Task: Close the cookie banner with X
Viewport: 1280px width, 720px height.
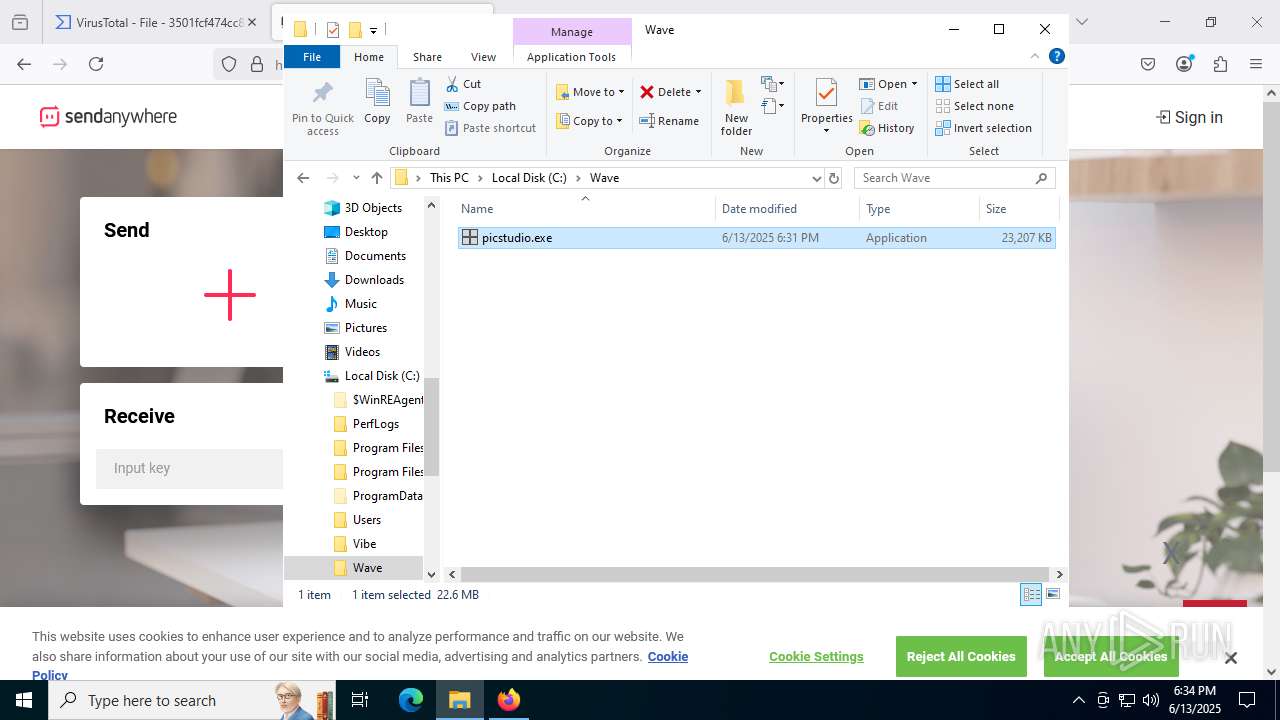Action: (1231, 657)
